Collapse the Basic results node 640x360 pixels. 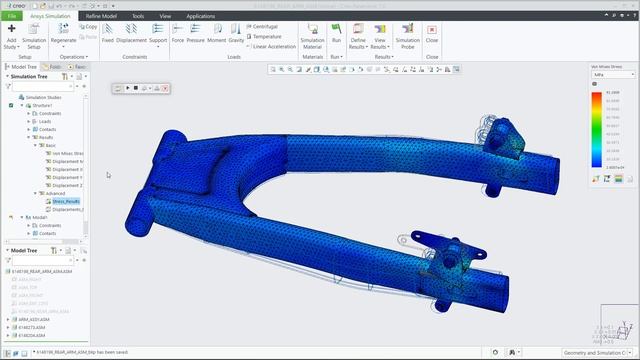[x=35, y=145]
